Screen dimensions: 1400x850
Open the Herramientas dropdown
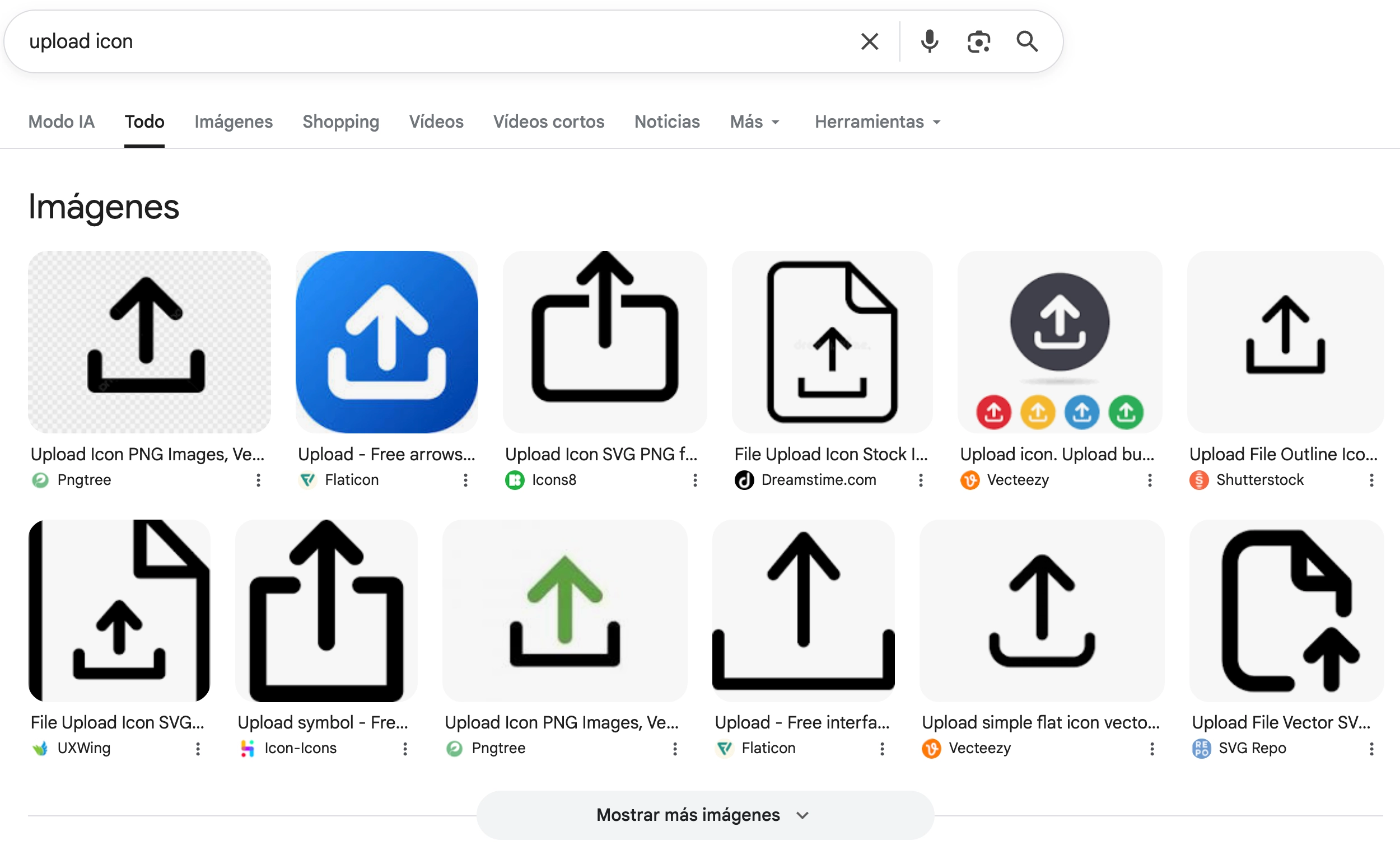878,122
